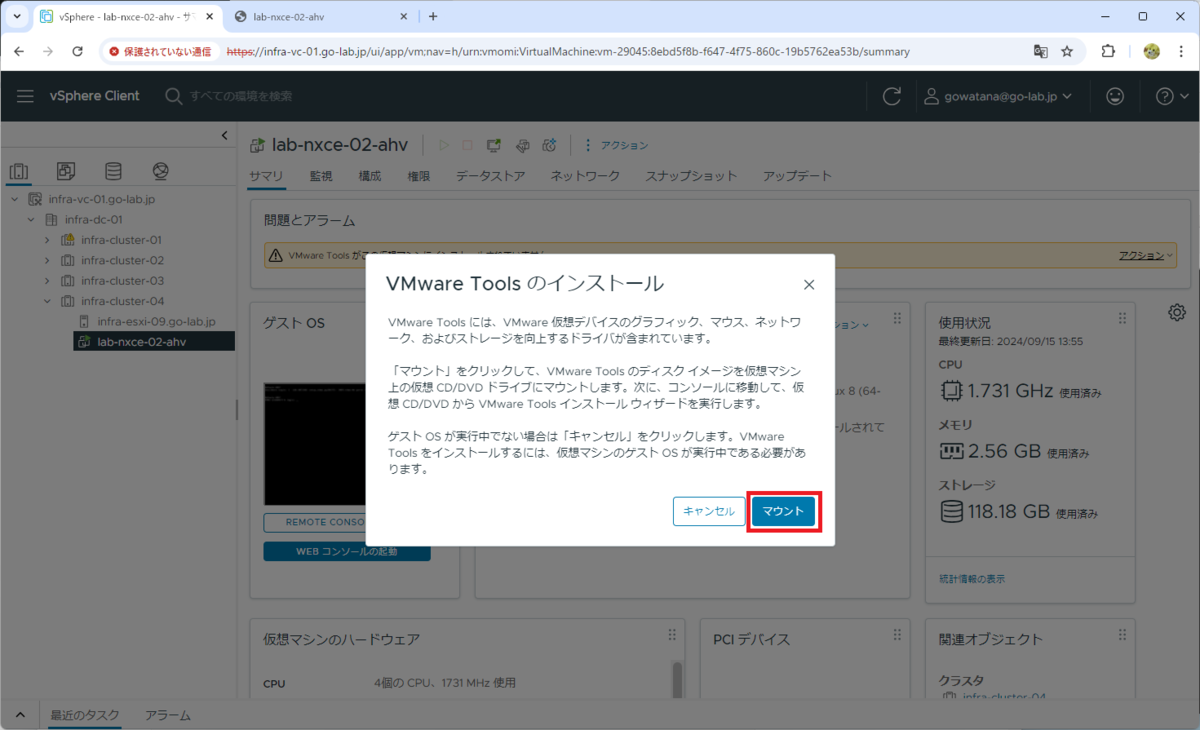Switch to the 権限 tab
The width and height of the screenshot is (1200, 730).
(419, 176)
